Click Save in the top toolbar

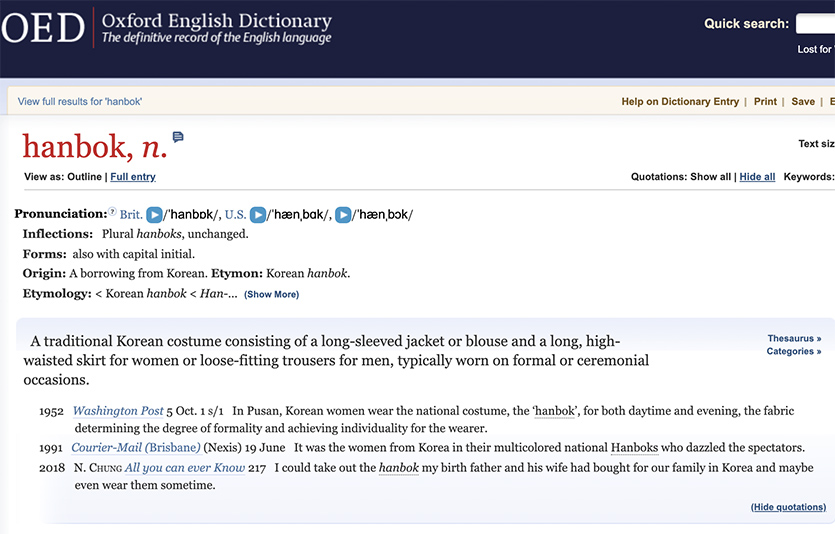click(803, 102)
